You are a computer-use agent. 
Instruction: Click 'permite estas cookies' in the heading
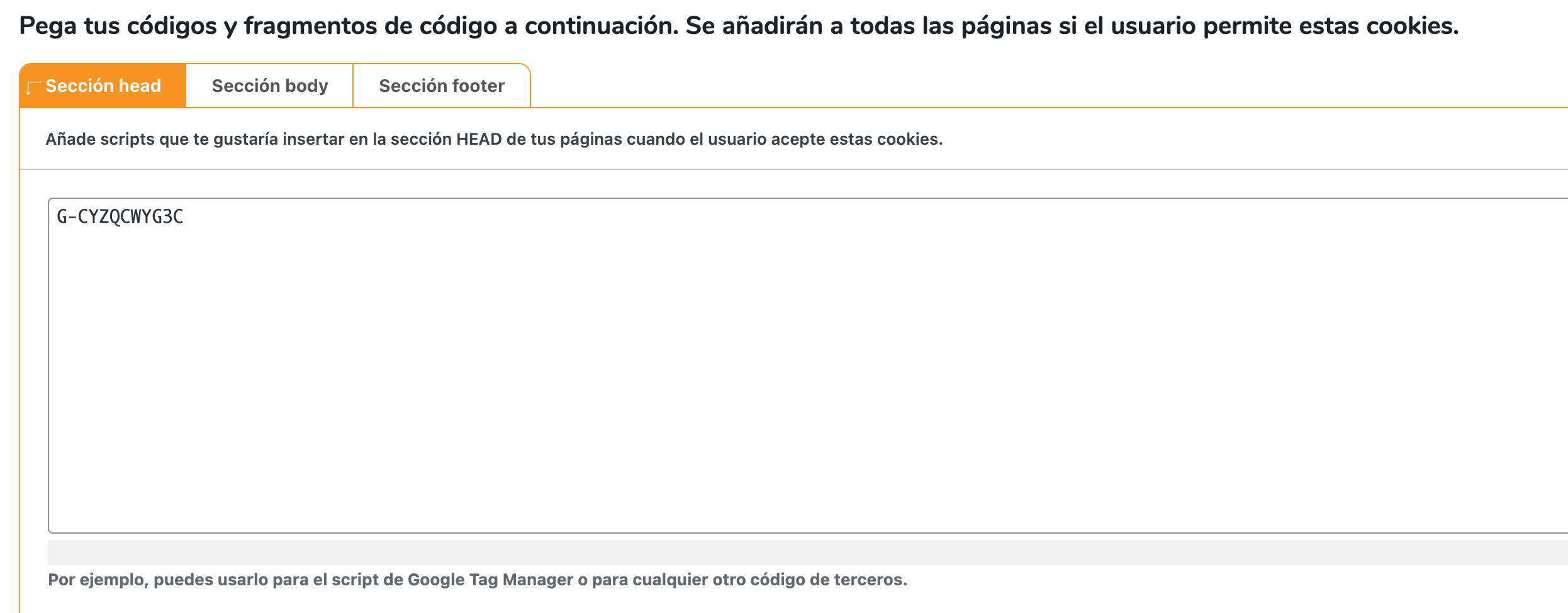point(1331,26)
